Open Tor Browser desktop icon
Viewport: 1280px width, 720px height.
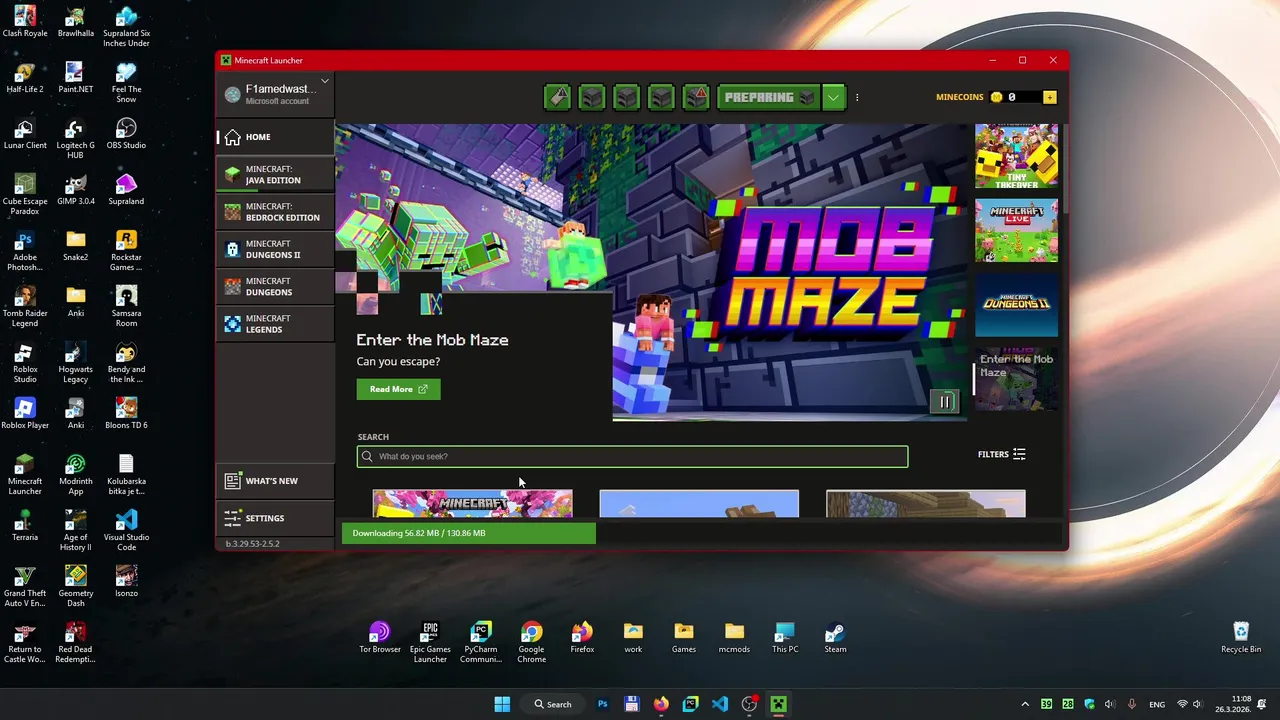(380, 637)
